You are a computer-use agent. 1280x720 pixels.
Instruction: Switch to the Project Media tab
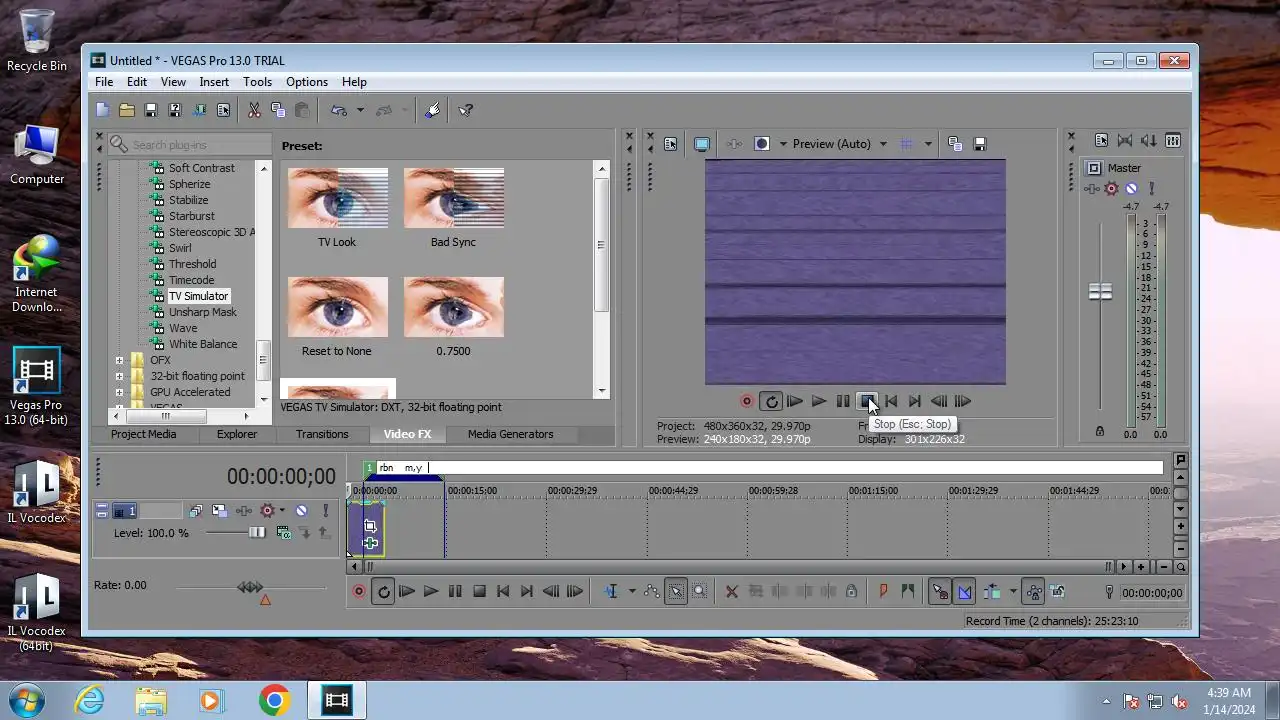click(143, 434)
